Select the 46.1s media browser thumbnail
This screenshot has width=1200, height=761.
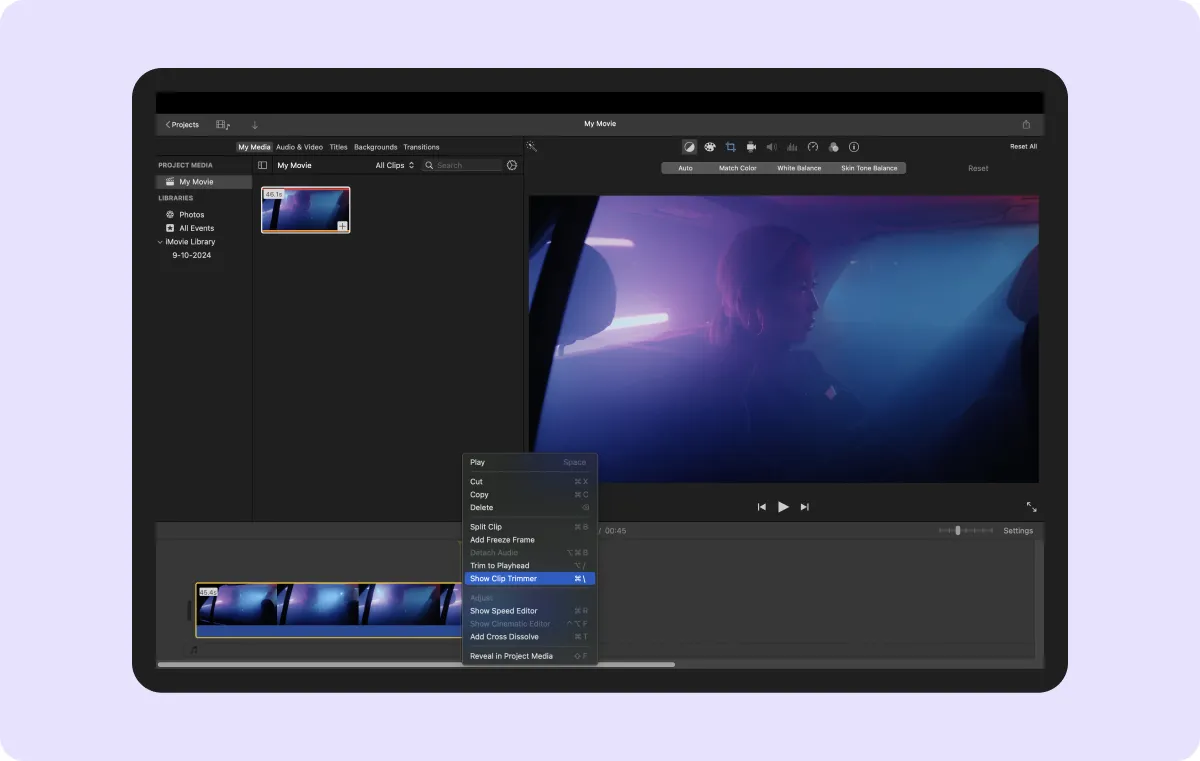(x=306, y=210)
